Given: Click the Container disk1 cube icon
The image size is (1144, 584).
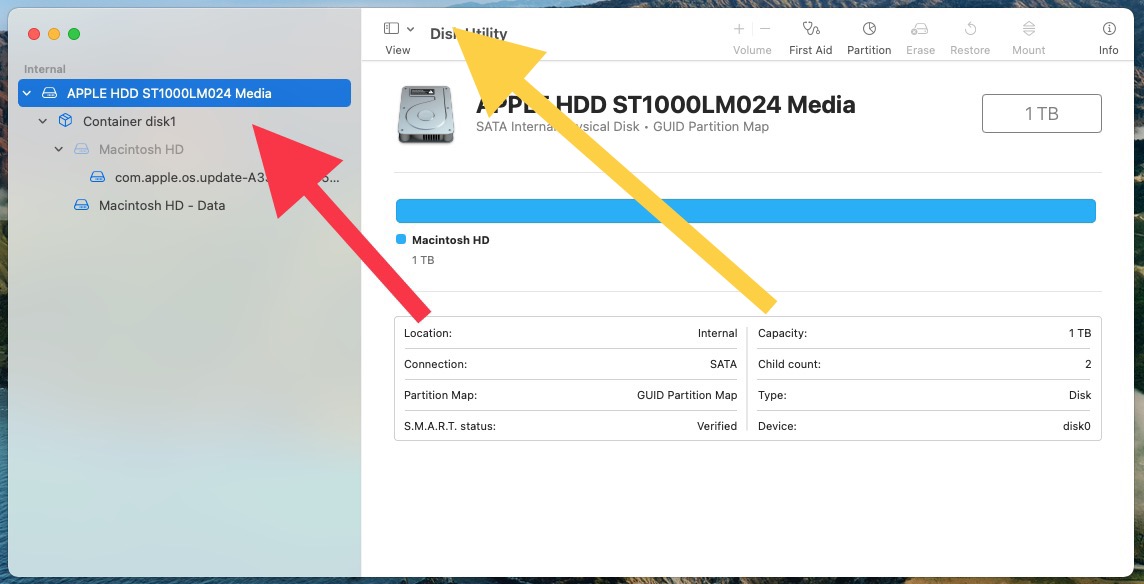Looking at the screenshot, I should coord(66,120).
